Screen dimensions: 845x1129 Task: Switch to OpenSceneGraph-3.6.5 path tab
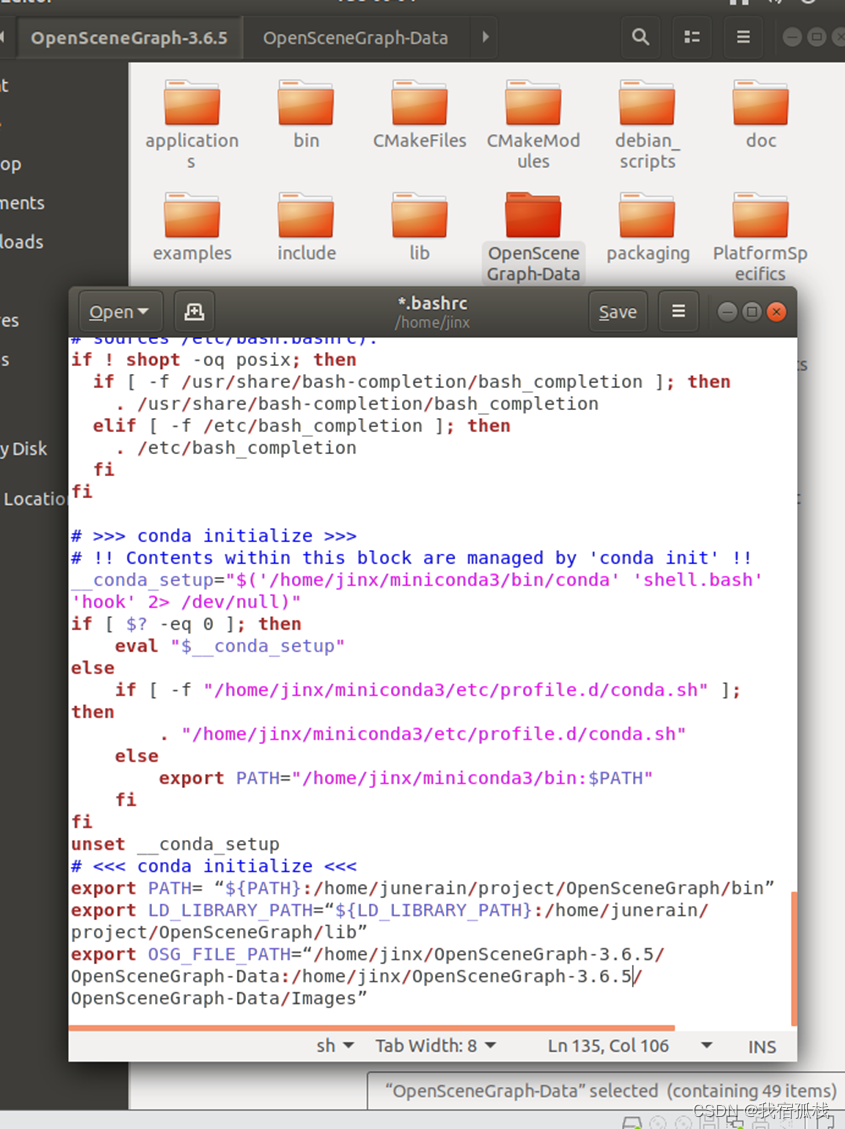129,37
